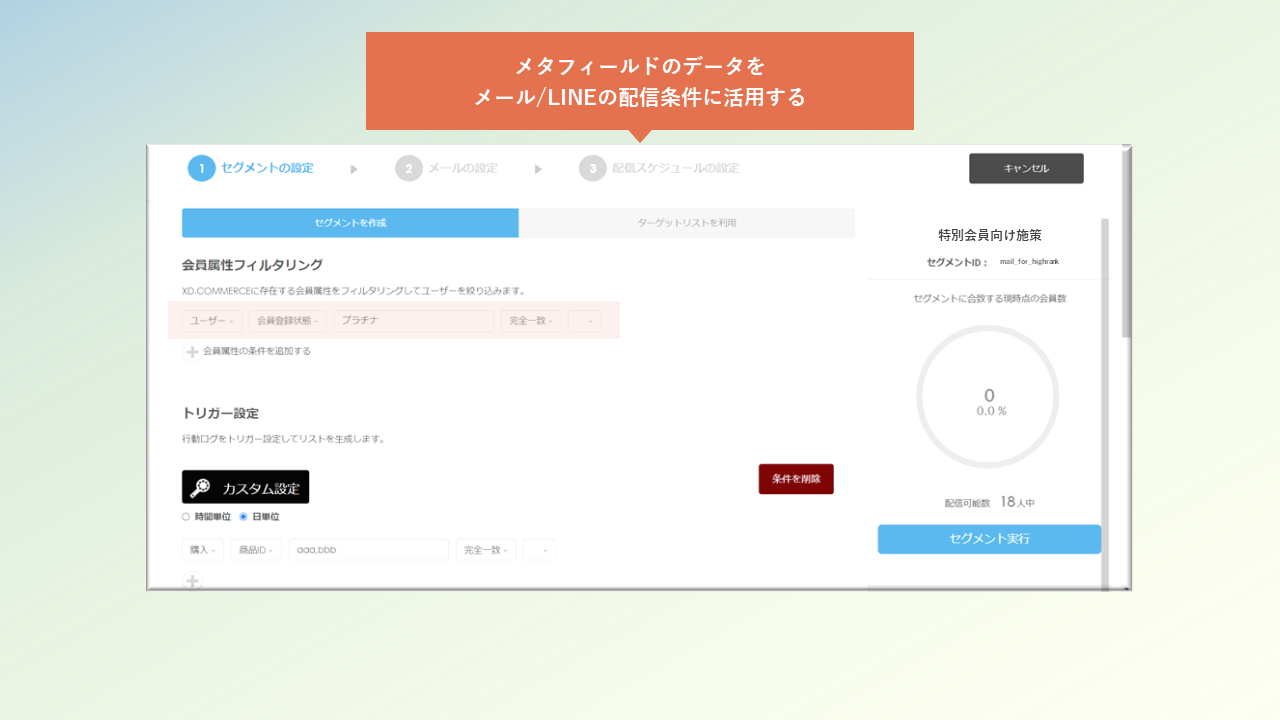The height and width of the screenshot is (720, 1280).
Task: Open the empty dropdown at end of trigger row
Action: click(x=539, y=550)
